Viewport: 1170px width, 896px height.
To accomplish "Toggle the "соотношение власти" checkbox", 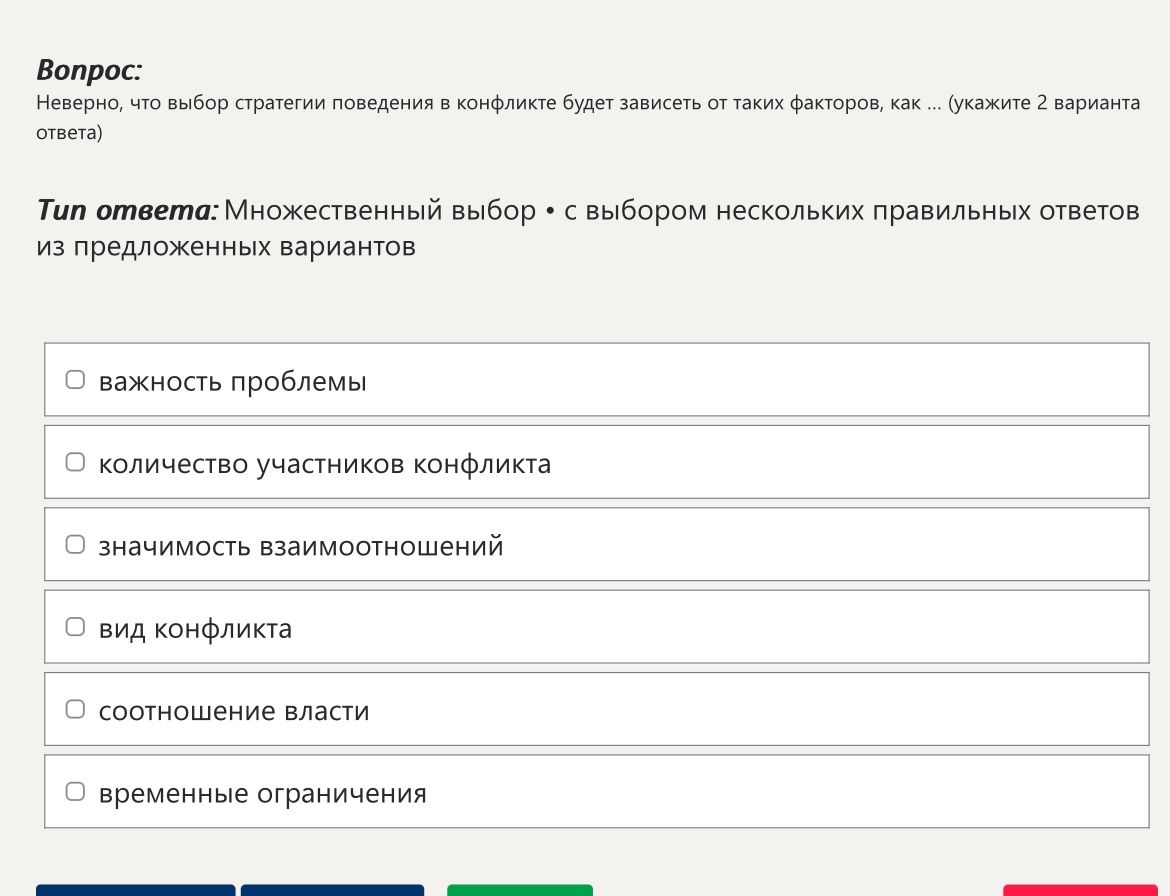I will (x=75, y=709).
